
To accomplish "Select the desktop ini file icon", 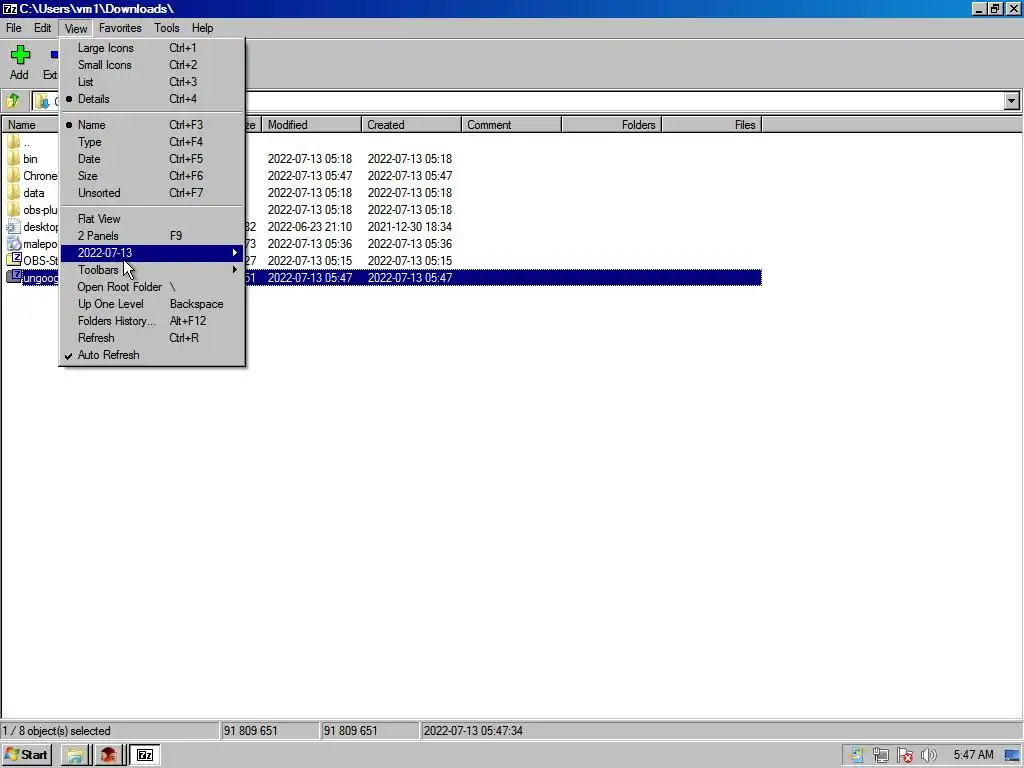I will [x=13, y=227].
